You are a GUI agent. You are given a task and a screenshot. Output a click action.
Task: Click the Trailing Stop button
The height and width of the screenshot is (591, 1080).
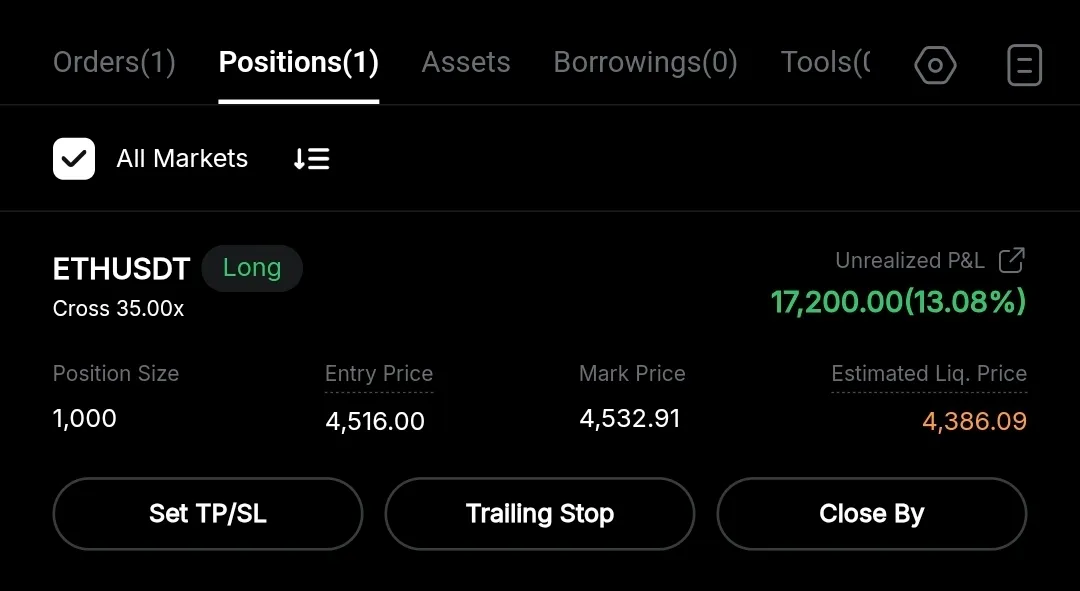coord(539,514)
